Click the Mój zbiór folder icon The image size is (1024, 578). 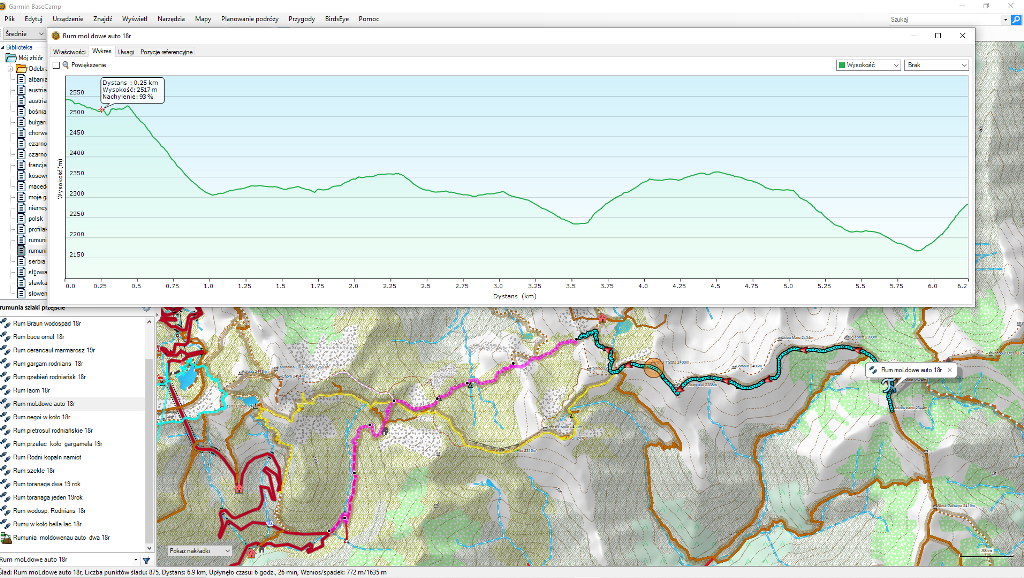pos(11,58)
